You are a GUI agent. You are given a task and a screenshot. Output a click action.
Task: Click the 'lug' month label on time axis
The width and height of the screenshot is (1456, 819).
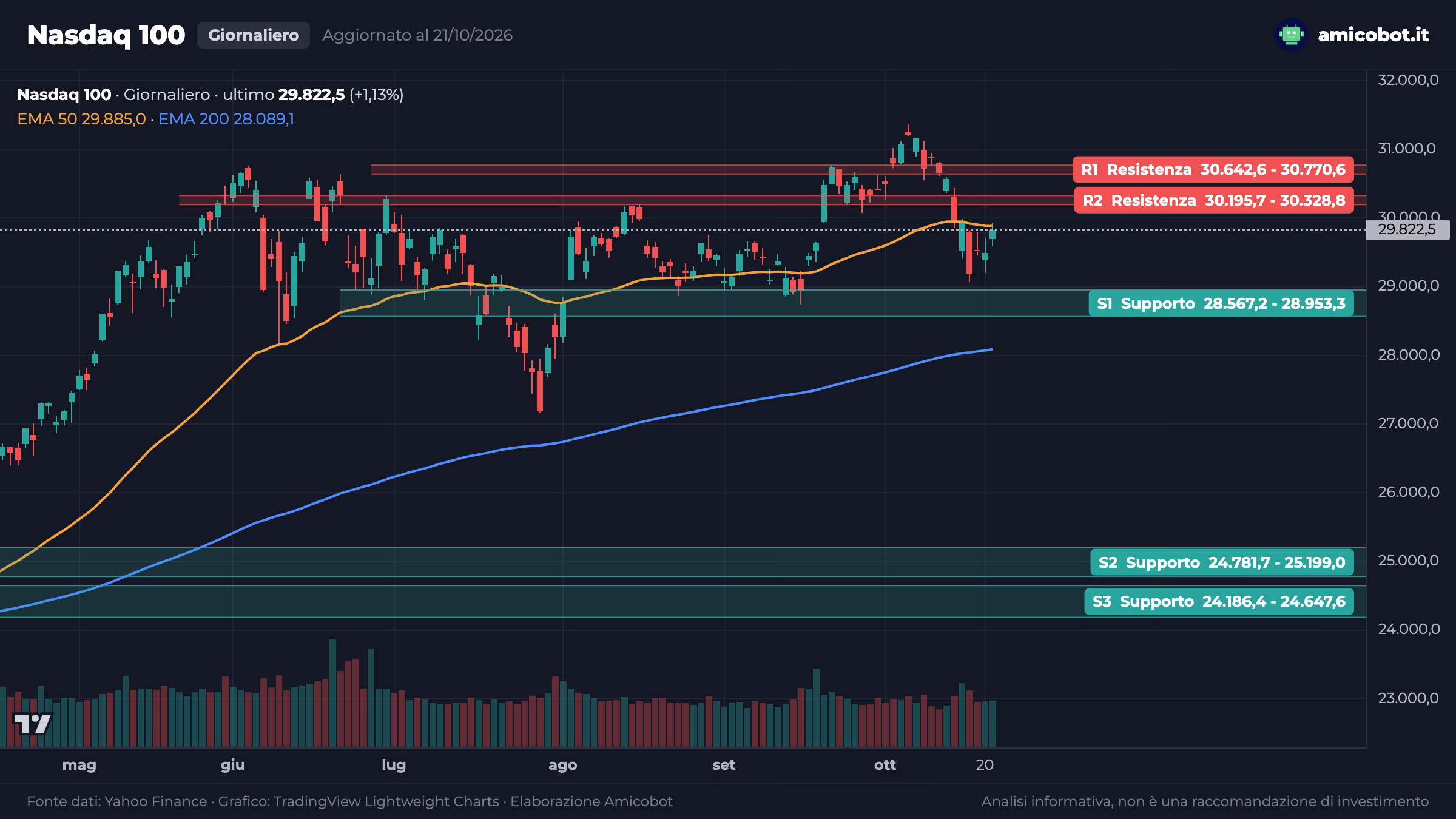pyautogui.click(x=394, y=765)
